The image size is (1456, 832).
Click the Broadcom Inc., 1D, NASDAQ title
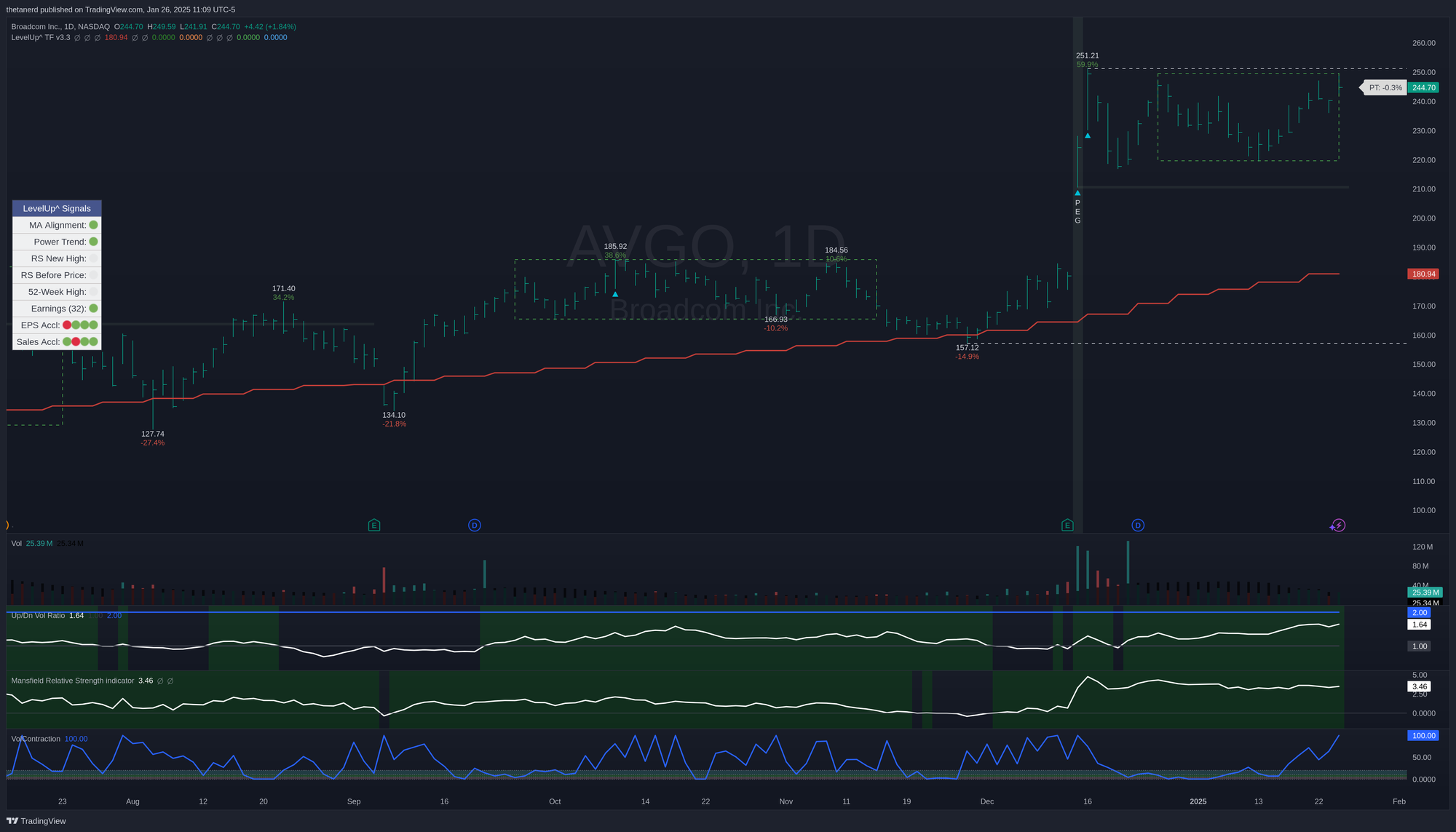60,27
